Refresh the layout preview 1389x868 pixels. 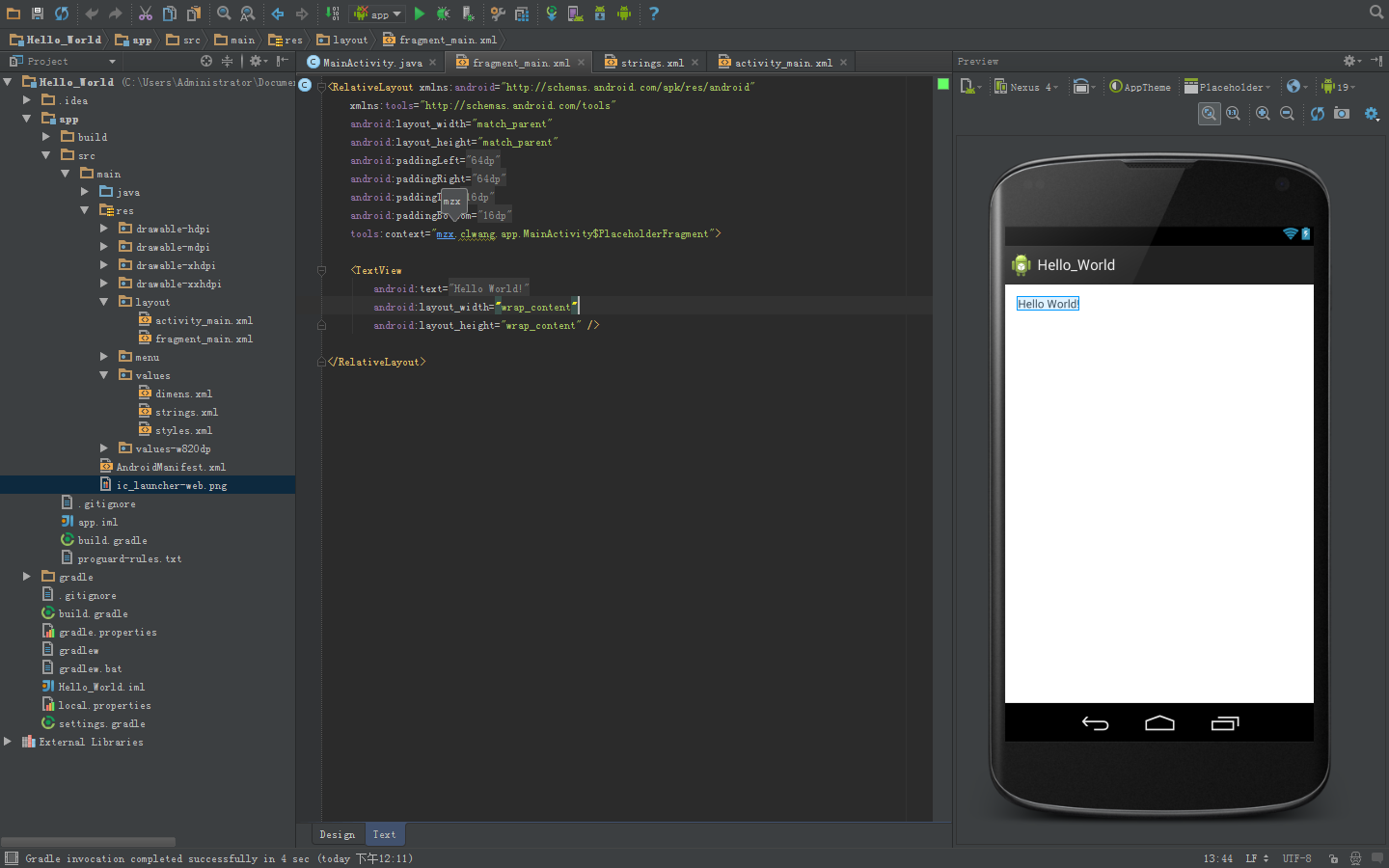(x=1317, y=114)
